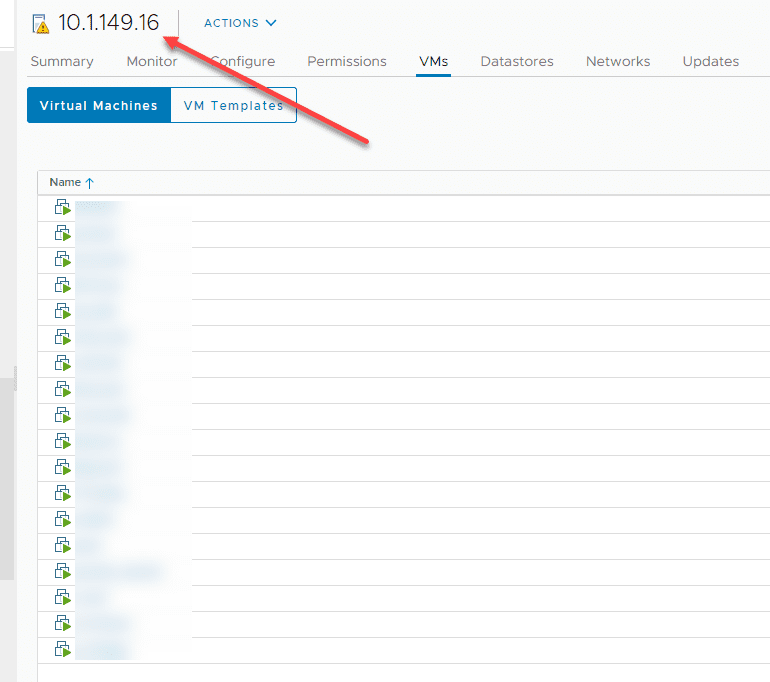Switch to the Summary tab
This screenshot has height=682, width=770.
pyautogui.click(x=62, y=61)
